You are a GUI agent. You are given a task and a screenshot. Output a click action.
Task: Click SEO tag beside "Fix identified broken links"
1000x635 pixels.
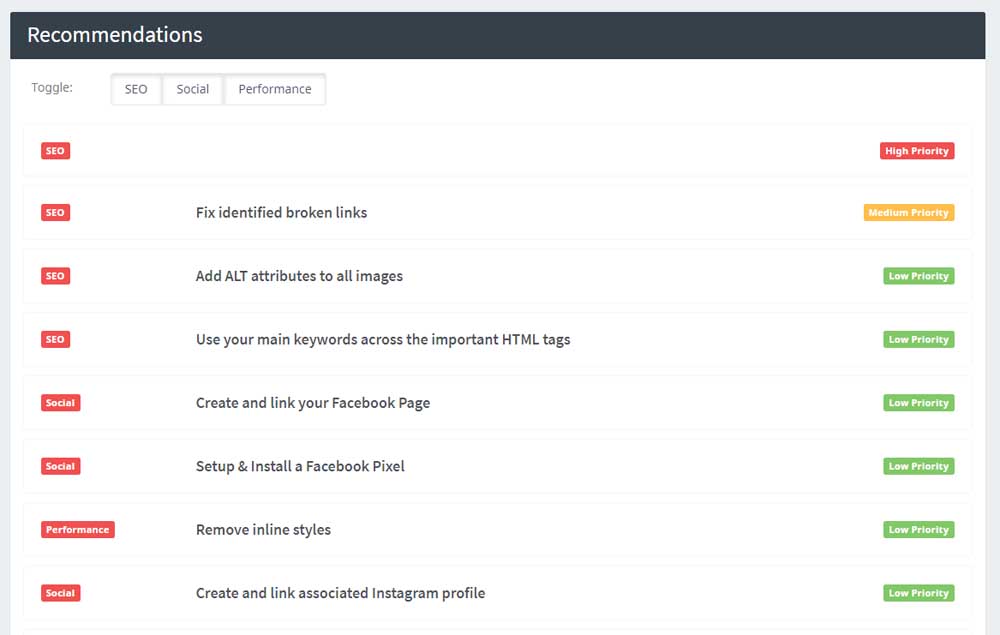(x=55, y=212)
